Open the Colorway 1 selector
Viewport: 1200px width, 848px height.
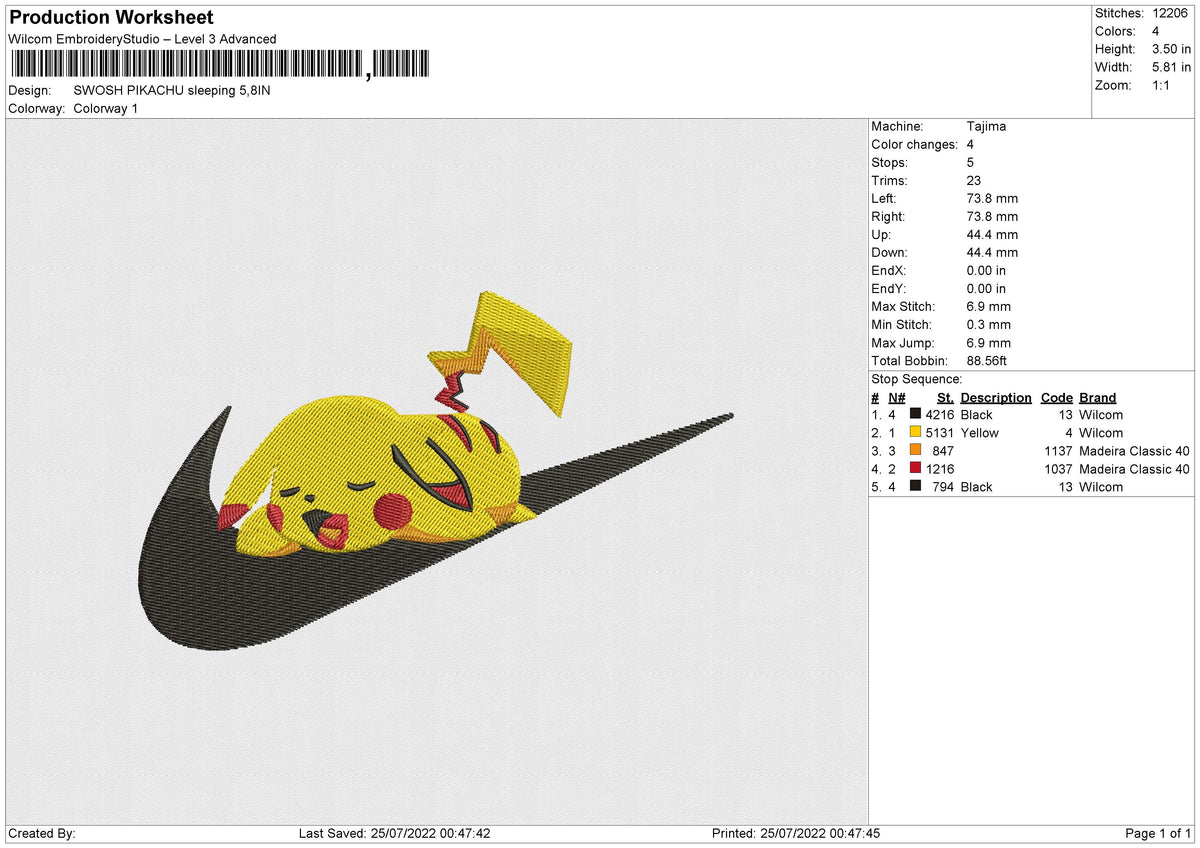point(105,108)
